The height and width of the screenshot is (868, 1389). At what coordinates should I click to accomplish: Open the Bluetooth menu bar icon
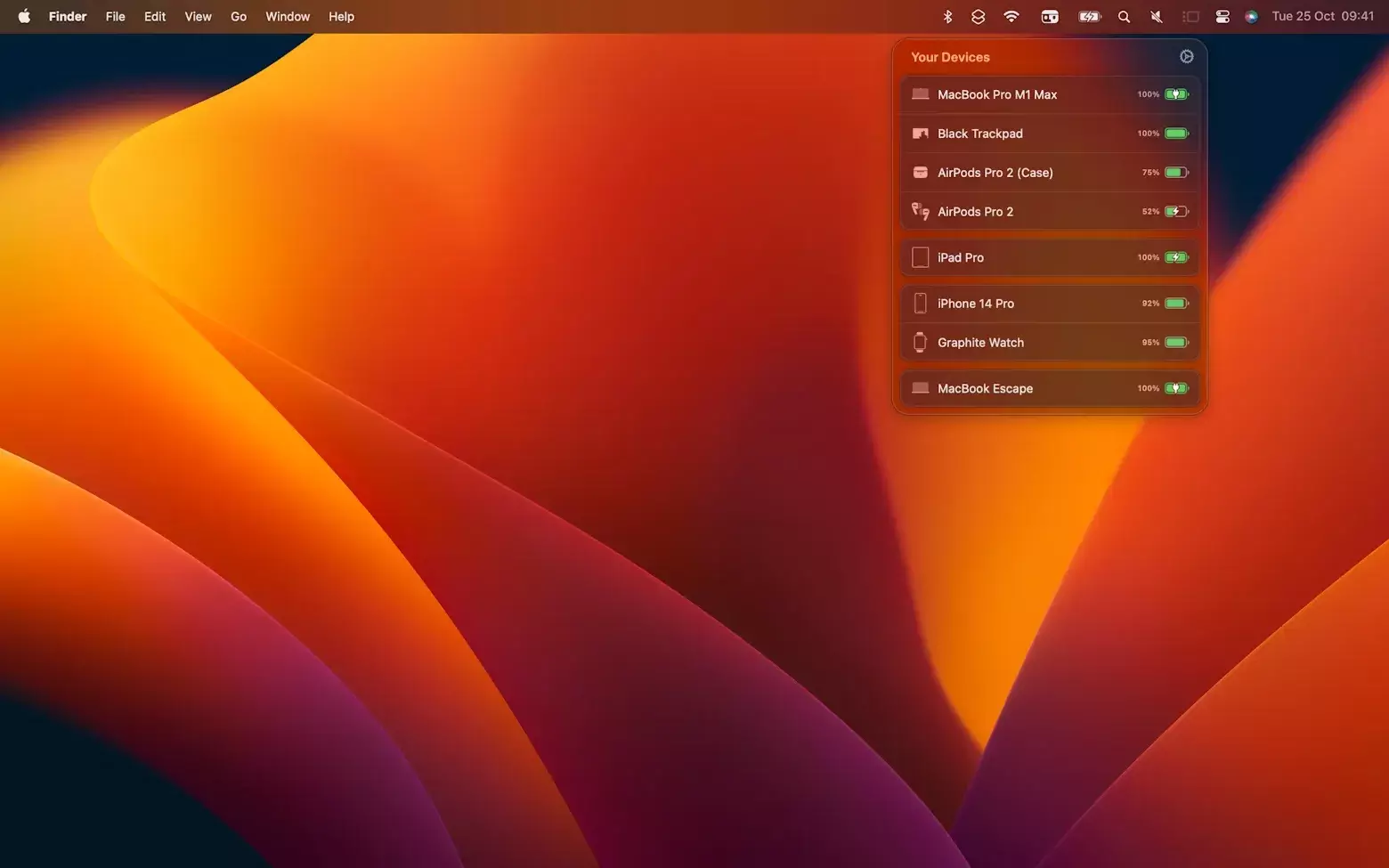point(947,17)
